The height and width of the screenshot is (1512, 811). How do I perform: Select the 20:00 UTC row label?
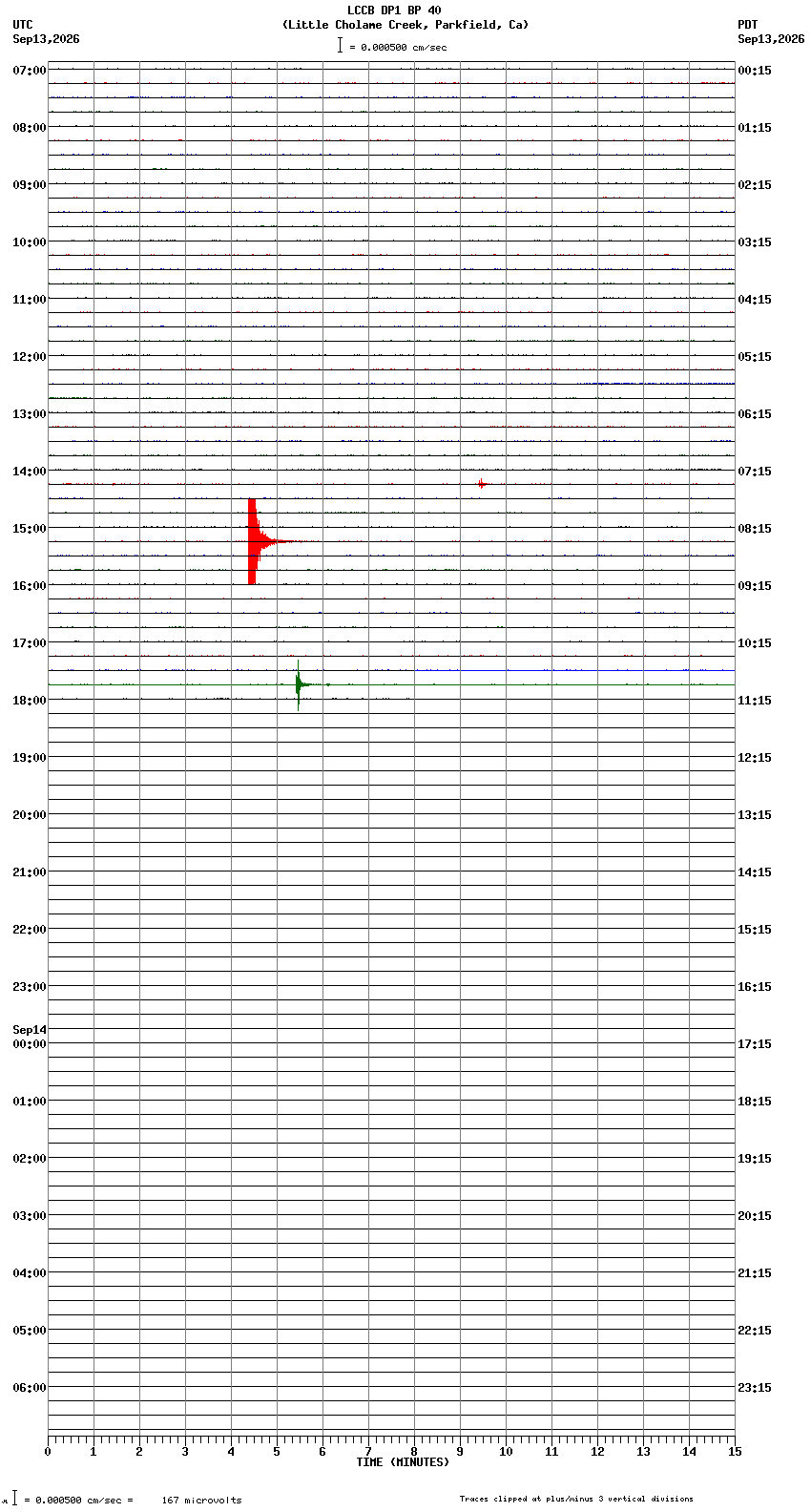click(x=30, y=815)
